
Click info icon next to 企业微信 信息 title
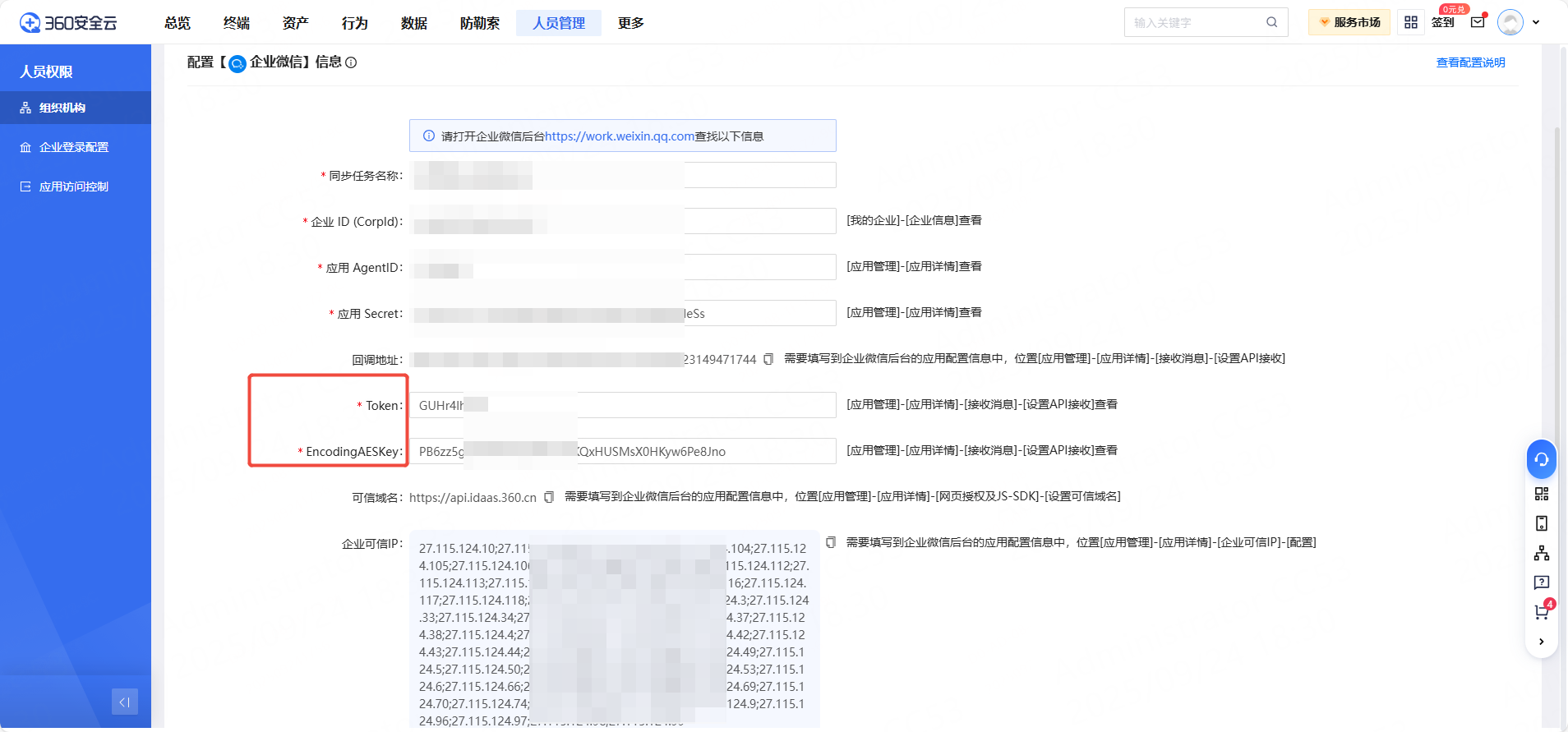pos(351,62)
